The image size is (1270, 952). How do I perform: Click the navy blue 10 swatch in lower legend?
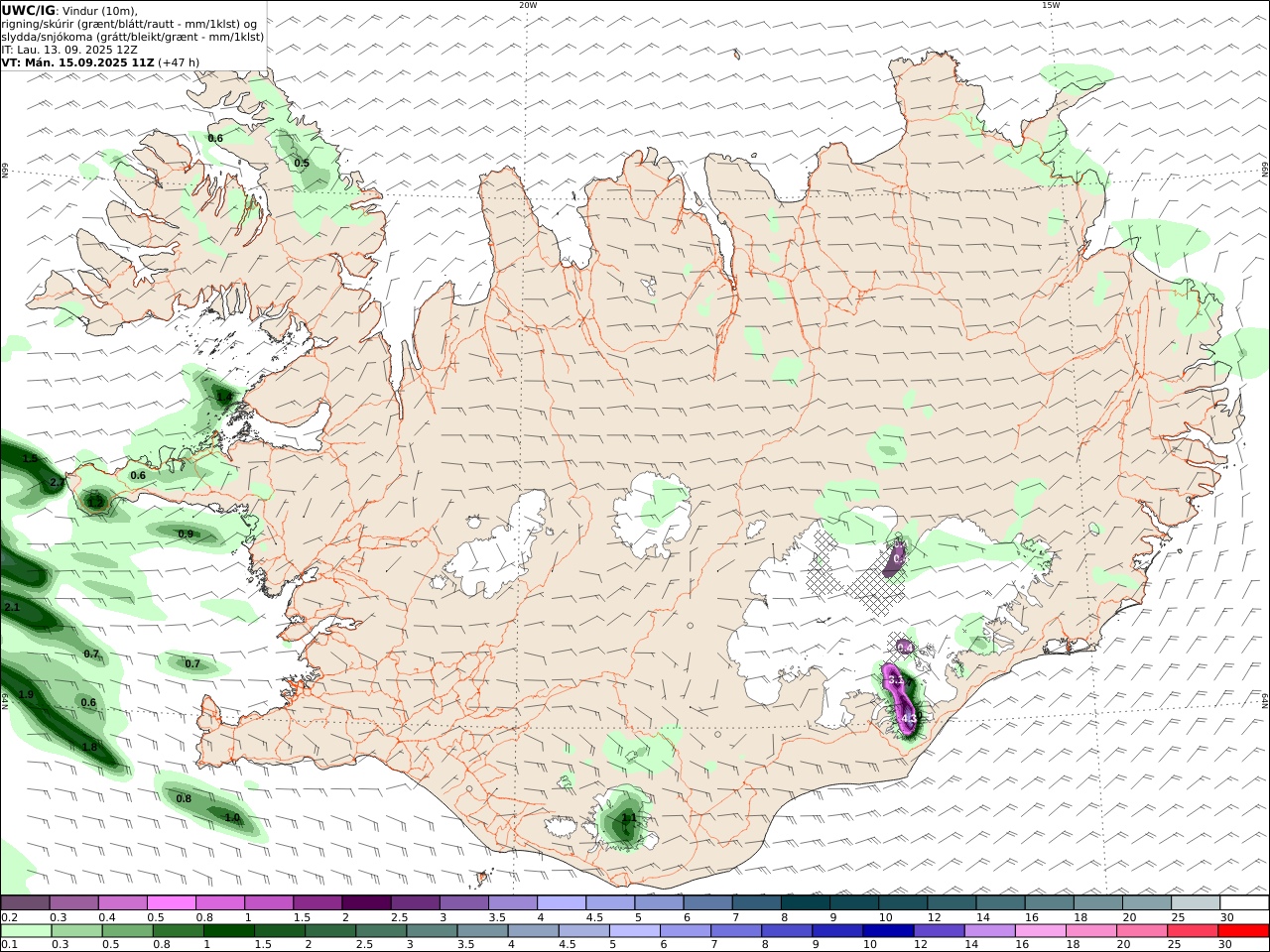coord(888,931)
